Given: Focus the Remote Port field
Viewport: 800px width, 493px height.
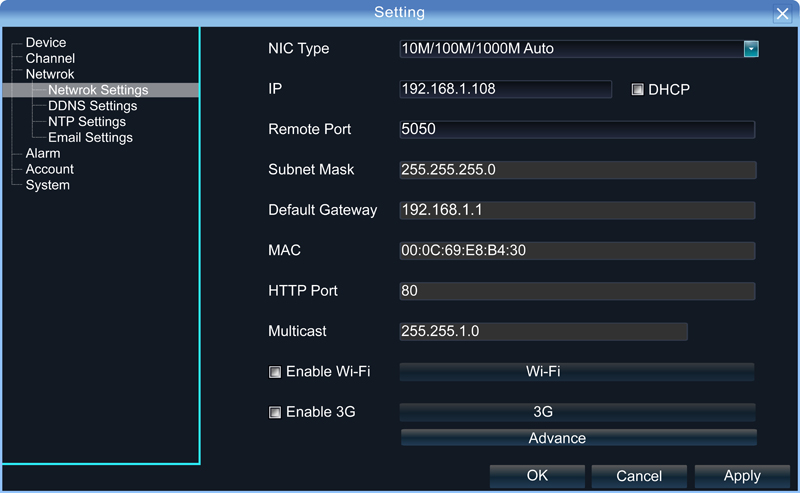Looking at the screenshot, I should click(x=577, y=129).
